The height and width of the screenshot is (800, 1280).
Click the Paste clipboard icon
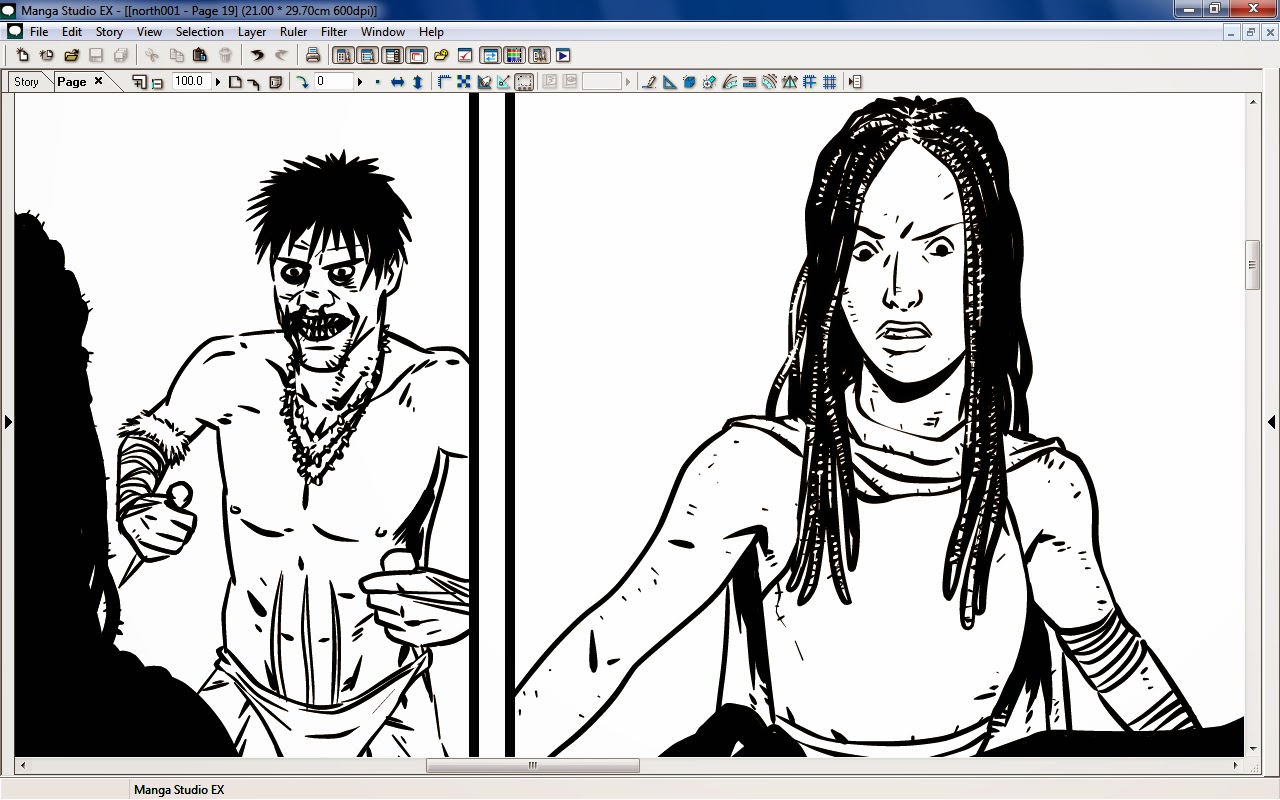(x=200, y=55)
